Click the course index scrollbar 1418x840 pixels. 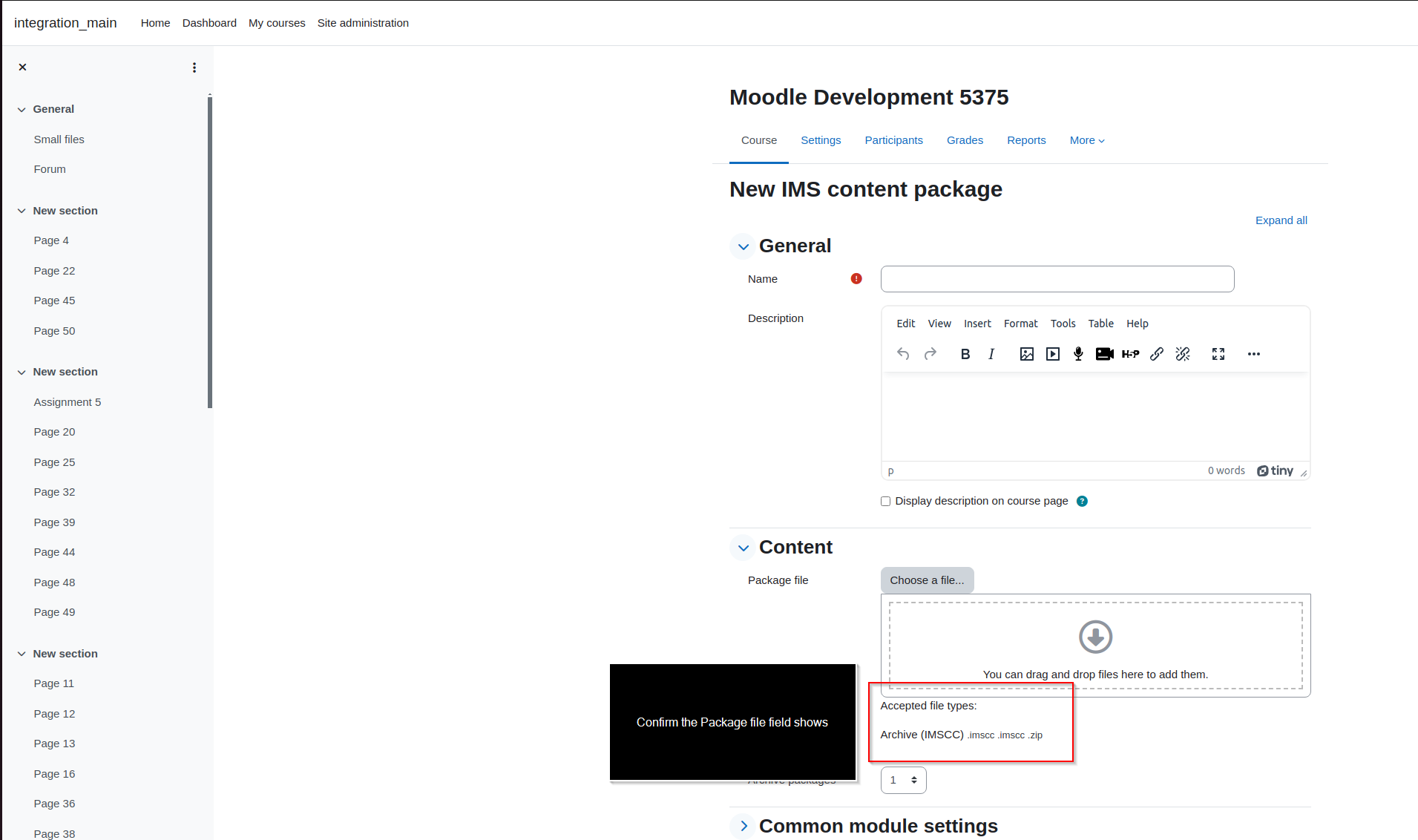(210, 252)
